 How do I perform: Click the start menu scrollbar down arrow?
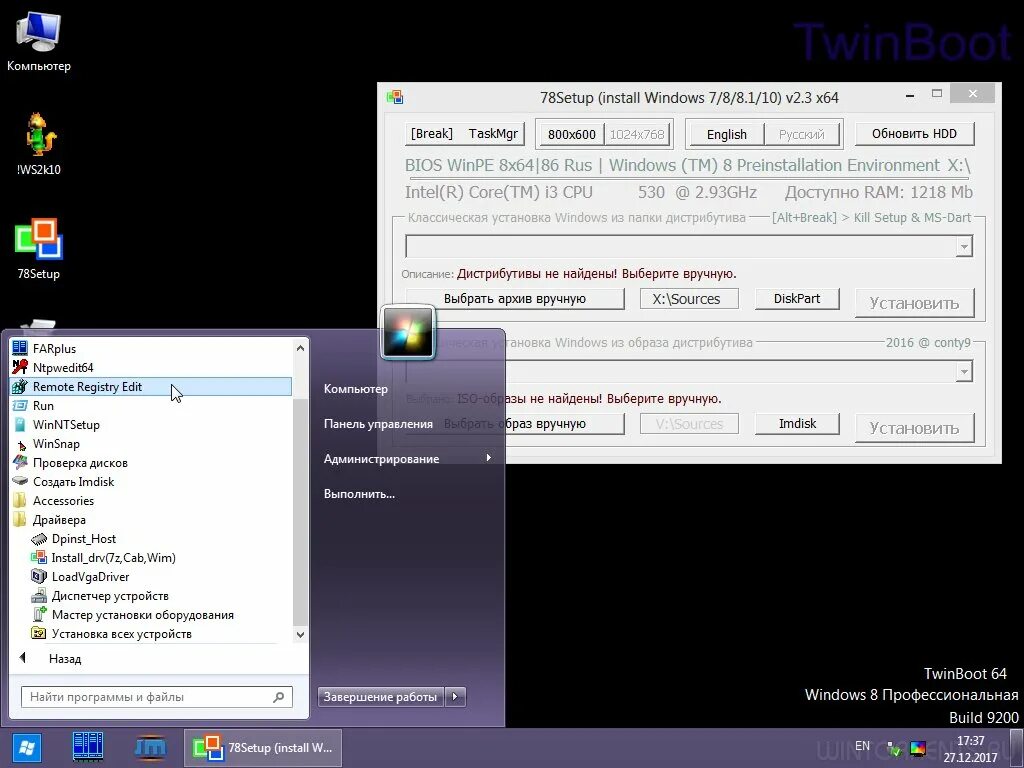(x=300, y=634)
